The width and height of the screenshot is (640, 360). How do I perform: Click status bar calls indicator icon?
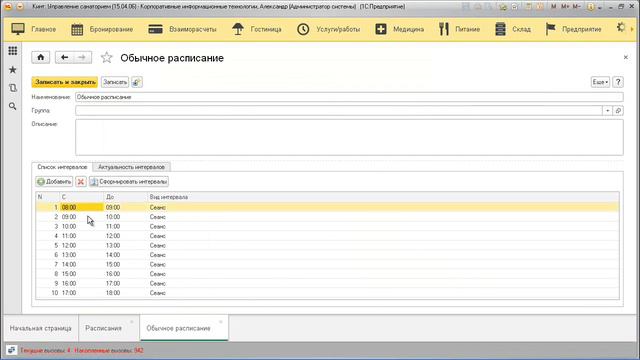(11, 350)
